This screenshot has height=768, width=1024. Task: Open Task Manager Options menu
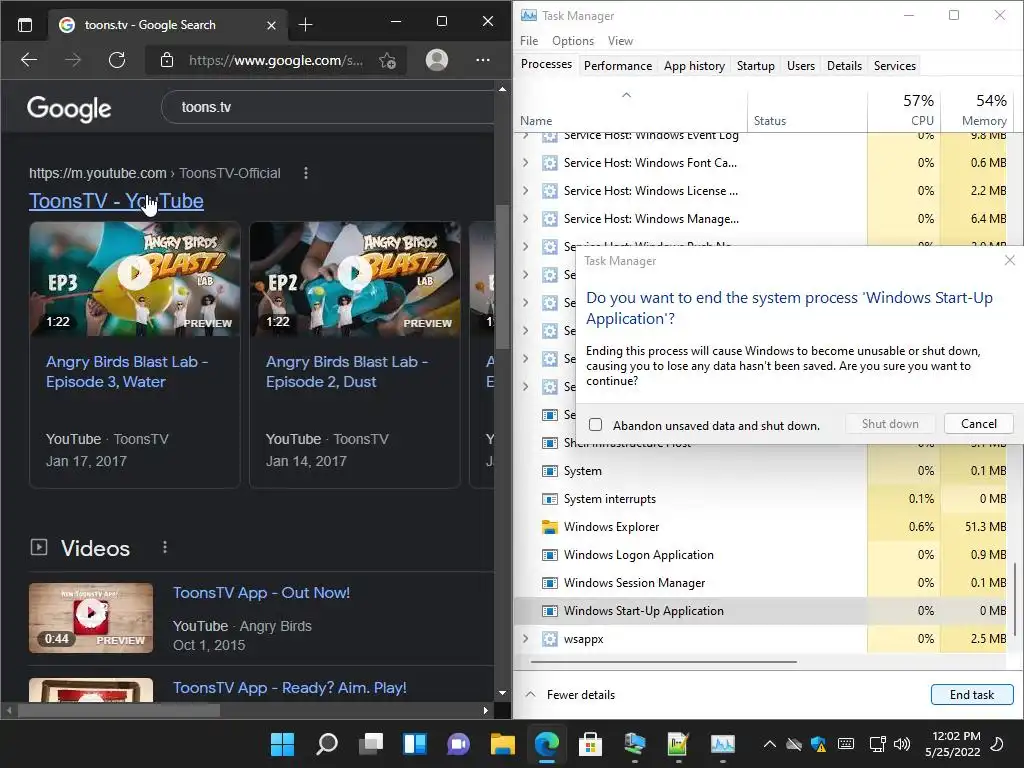tap(573, 40)
